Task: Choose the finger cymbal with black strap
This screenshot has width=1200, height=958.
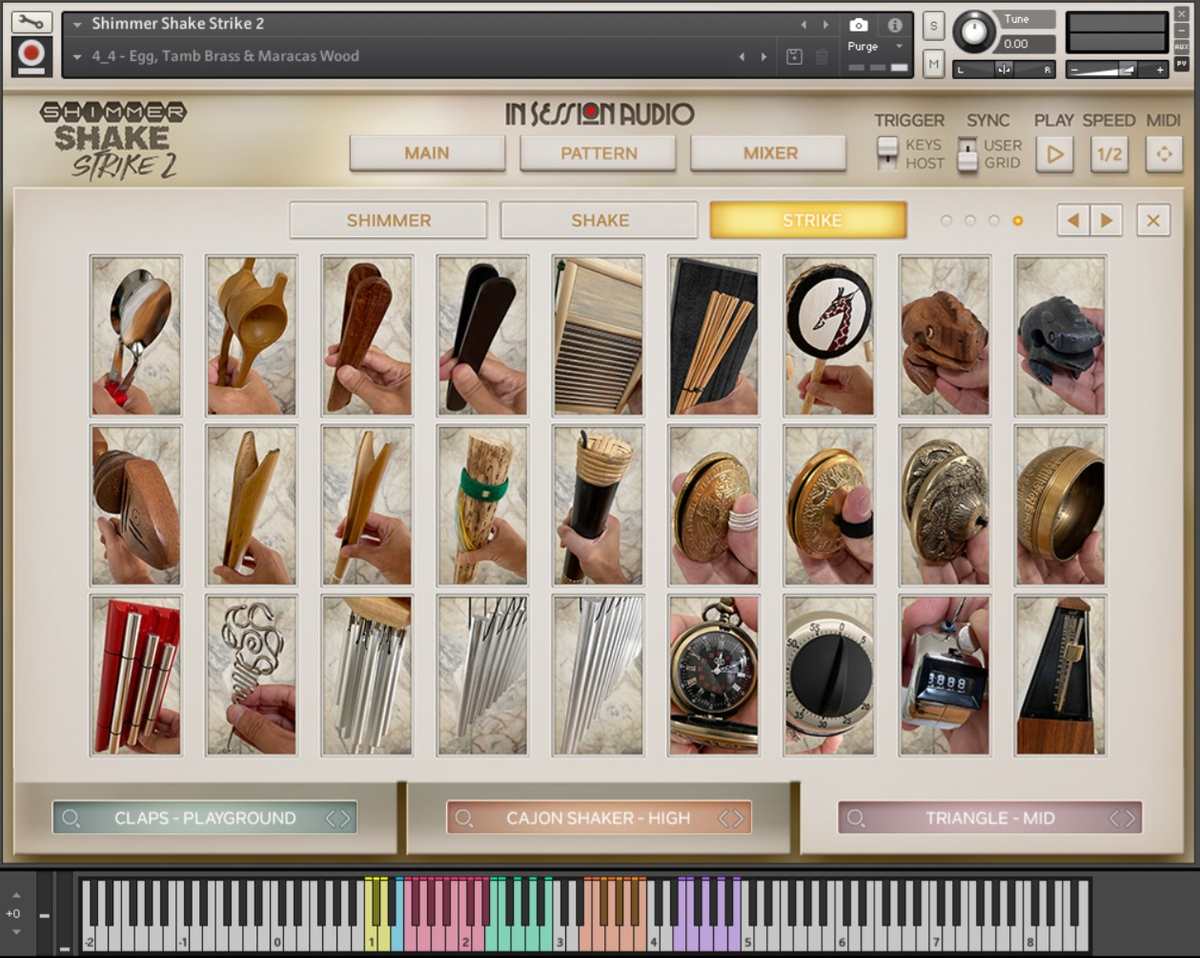Action: coord(829,505)
